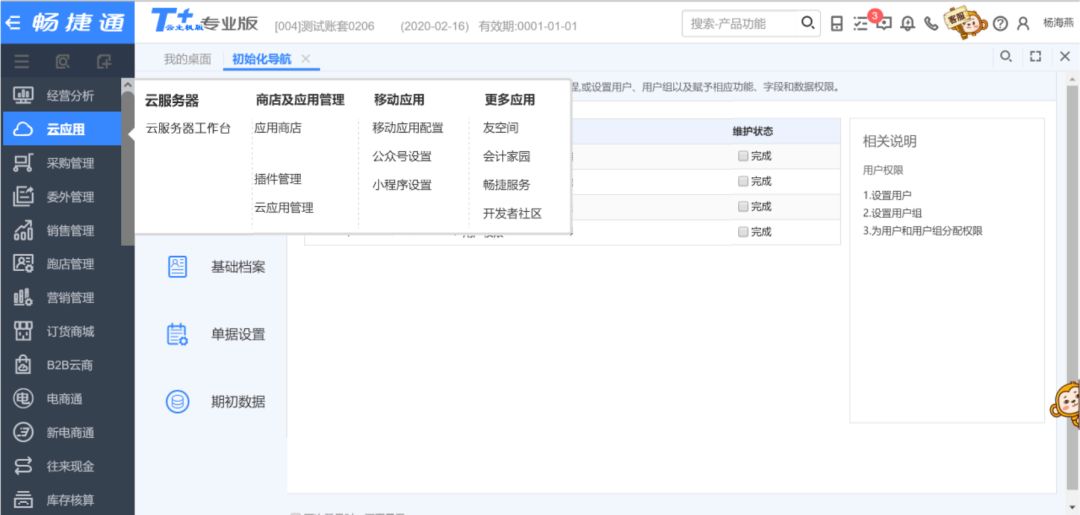Click the 客服 monkey mascot icon

click(x=966, y=22)
